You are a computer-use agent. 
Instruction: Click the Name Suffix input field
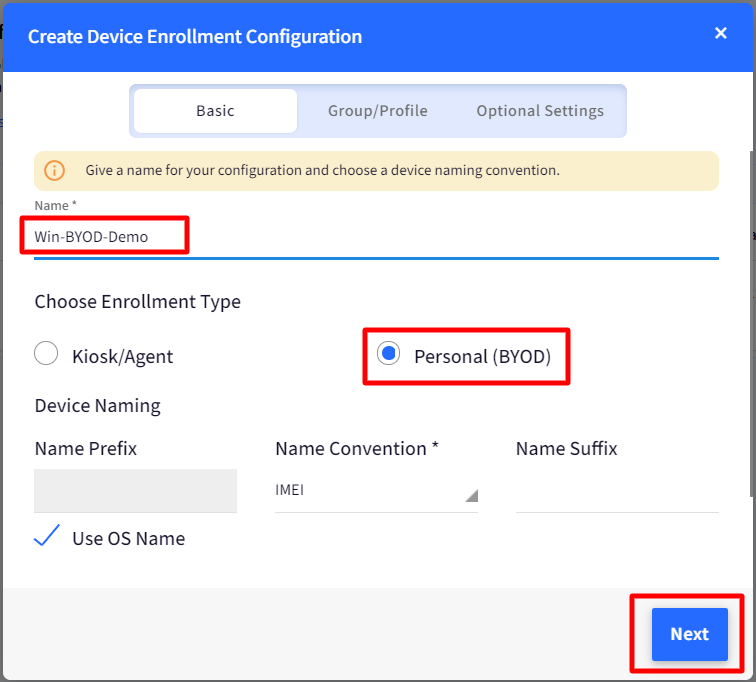(x=617, y=491)
